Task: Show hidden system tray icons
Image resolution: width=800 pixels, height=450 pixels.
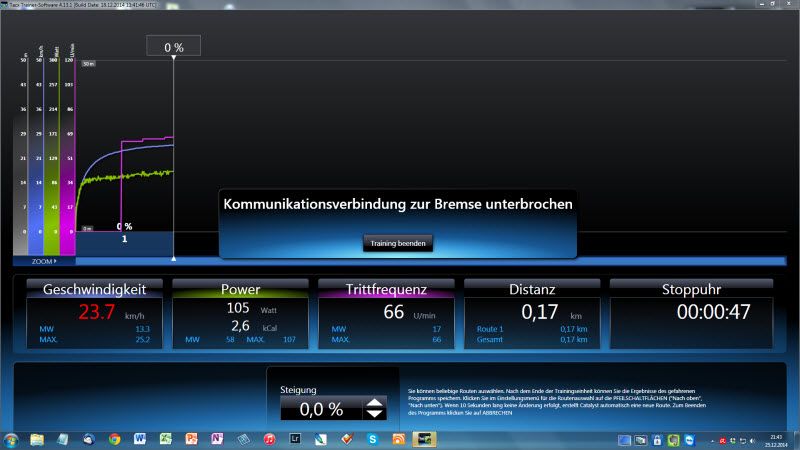Action: [712, 441]
